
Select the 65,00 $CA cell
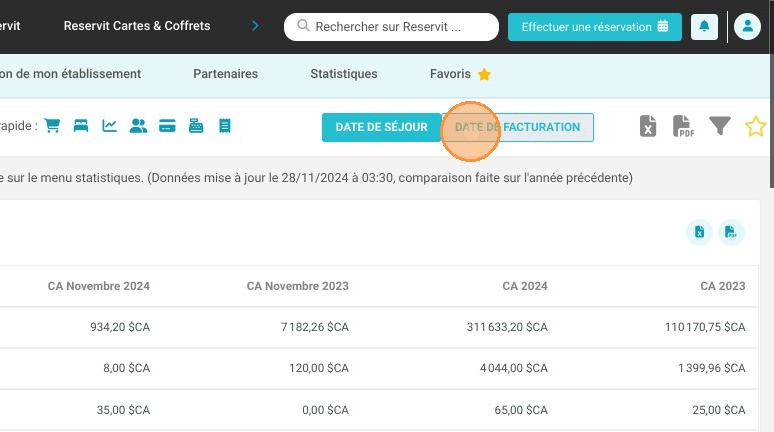(521, 410)
